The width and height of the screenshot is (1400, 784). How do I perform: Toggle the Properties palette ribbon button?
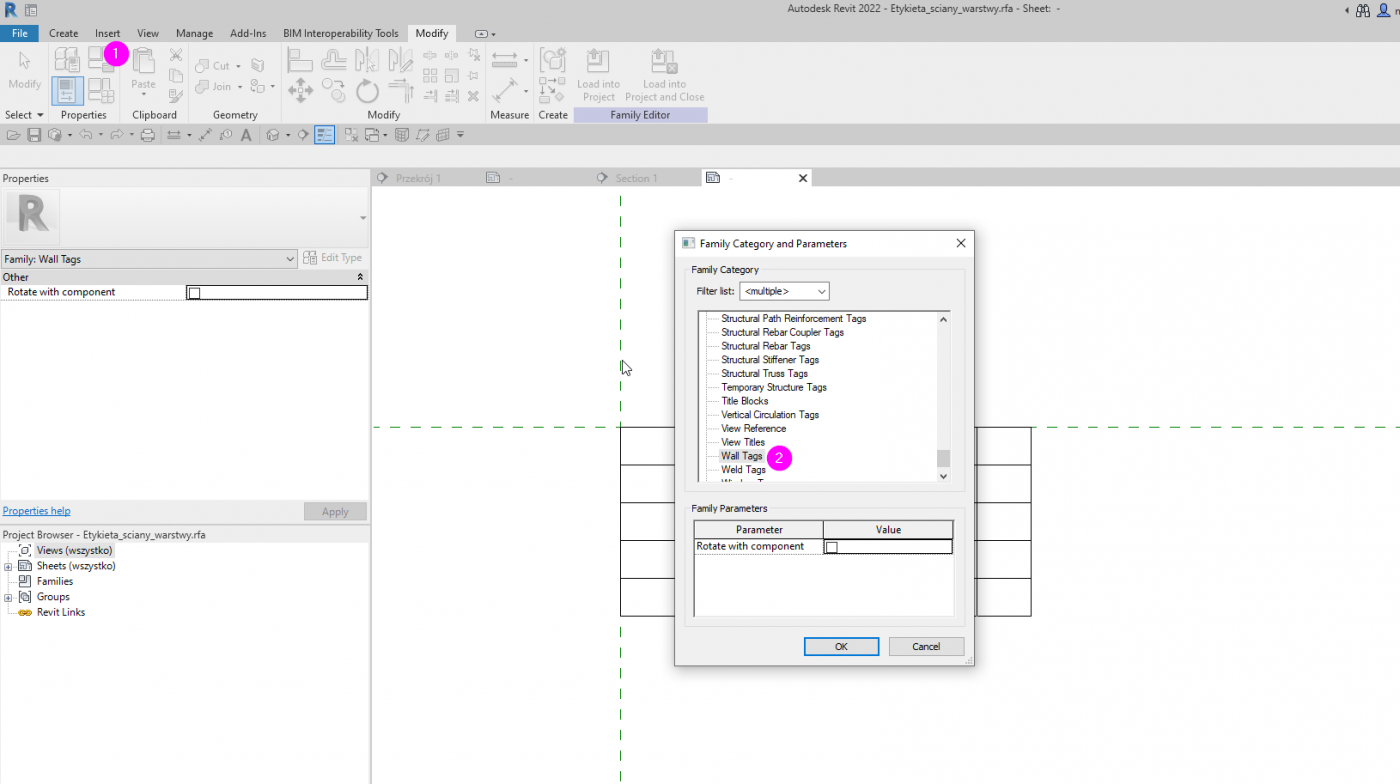(68, 91)
